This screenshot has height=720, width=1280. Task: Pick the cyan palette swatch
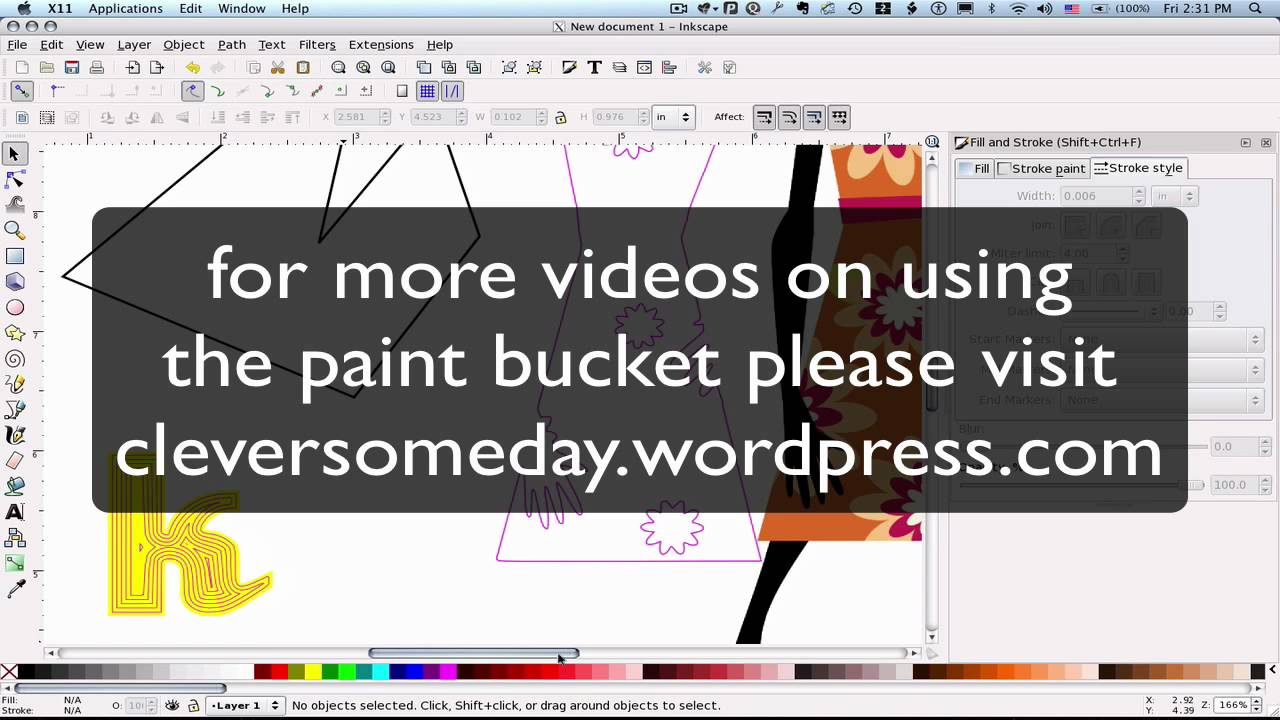tap(380, 672)
